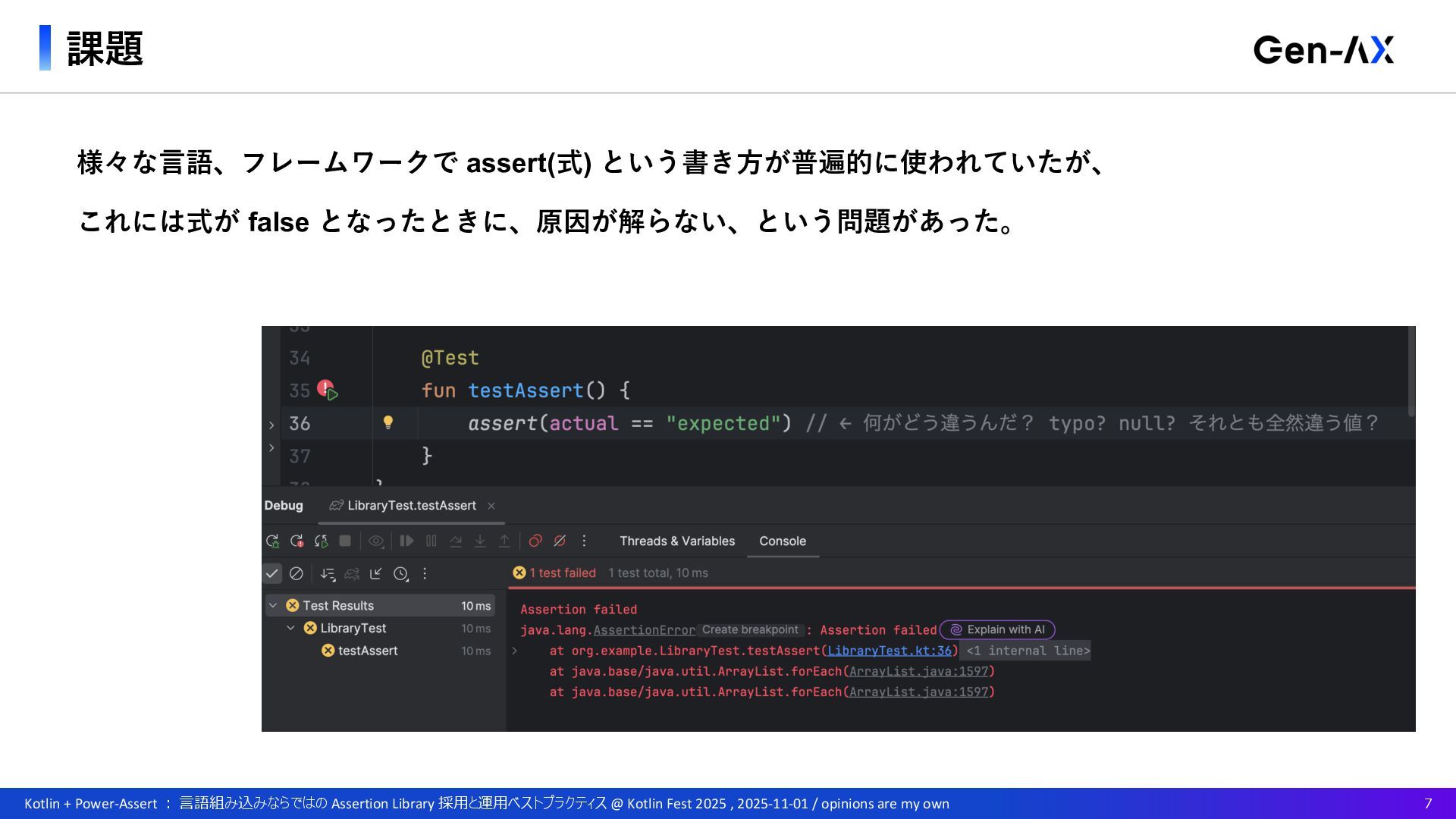Open the LibraryTest.kt:36 link
Viewport: 1456px width, 819px height.
[889, 651]
